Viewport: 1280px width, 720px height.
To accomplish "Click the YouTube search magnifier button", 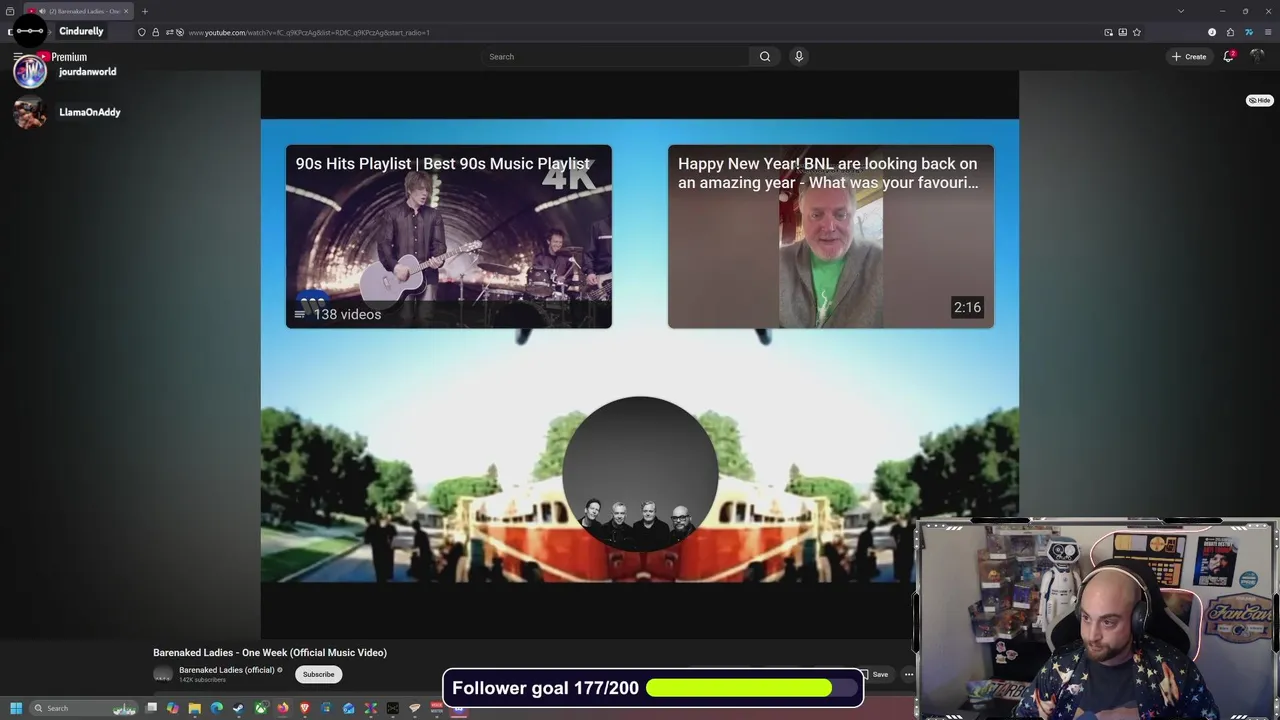I will 765,56.
